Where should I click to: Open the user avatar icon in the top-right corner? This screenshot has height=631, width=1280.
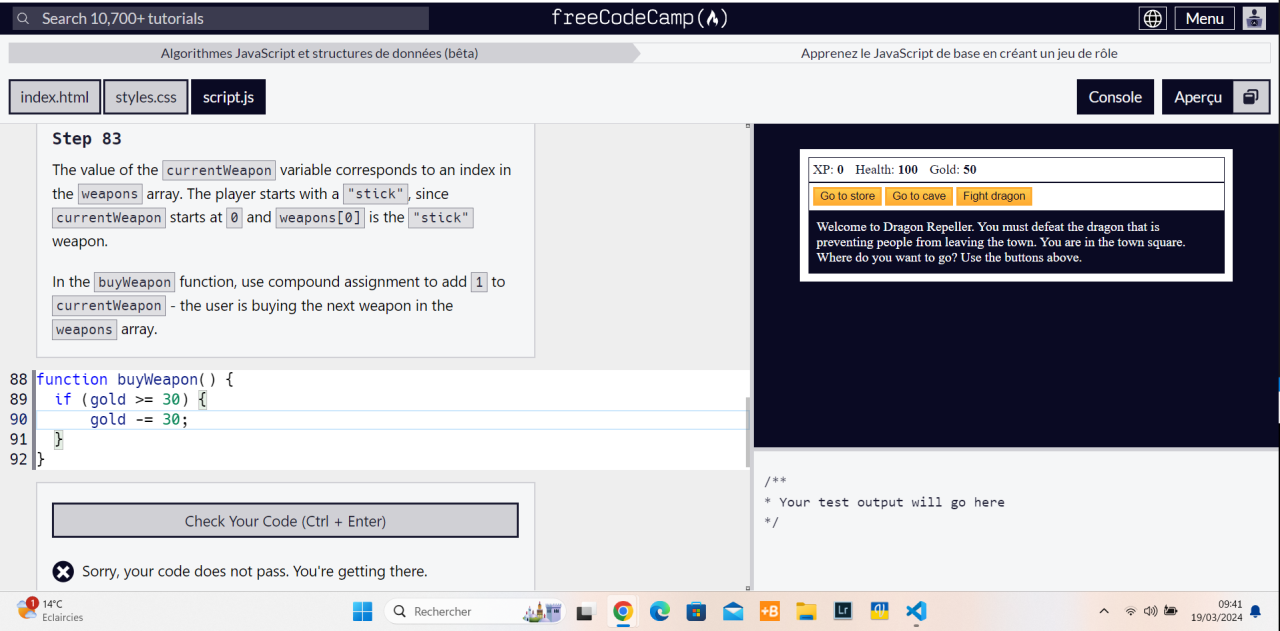pyautogui.click(x=1253, y=17)
